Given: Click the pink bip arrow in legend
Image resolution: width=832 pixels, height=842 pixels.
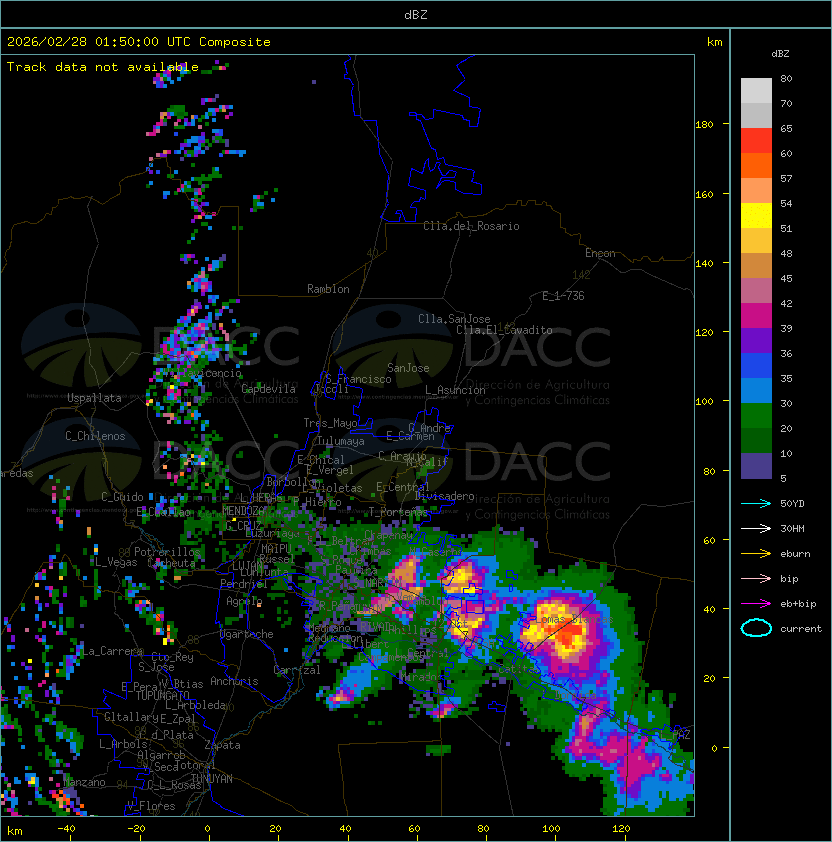Looking at the screenshot, I should 756,579.
